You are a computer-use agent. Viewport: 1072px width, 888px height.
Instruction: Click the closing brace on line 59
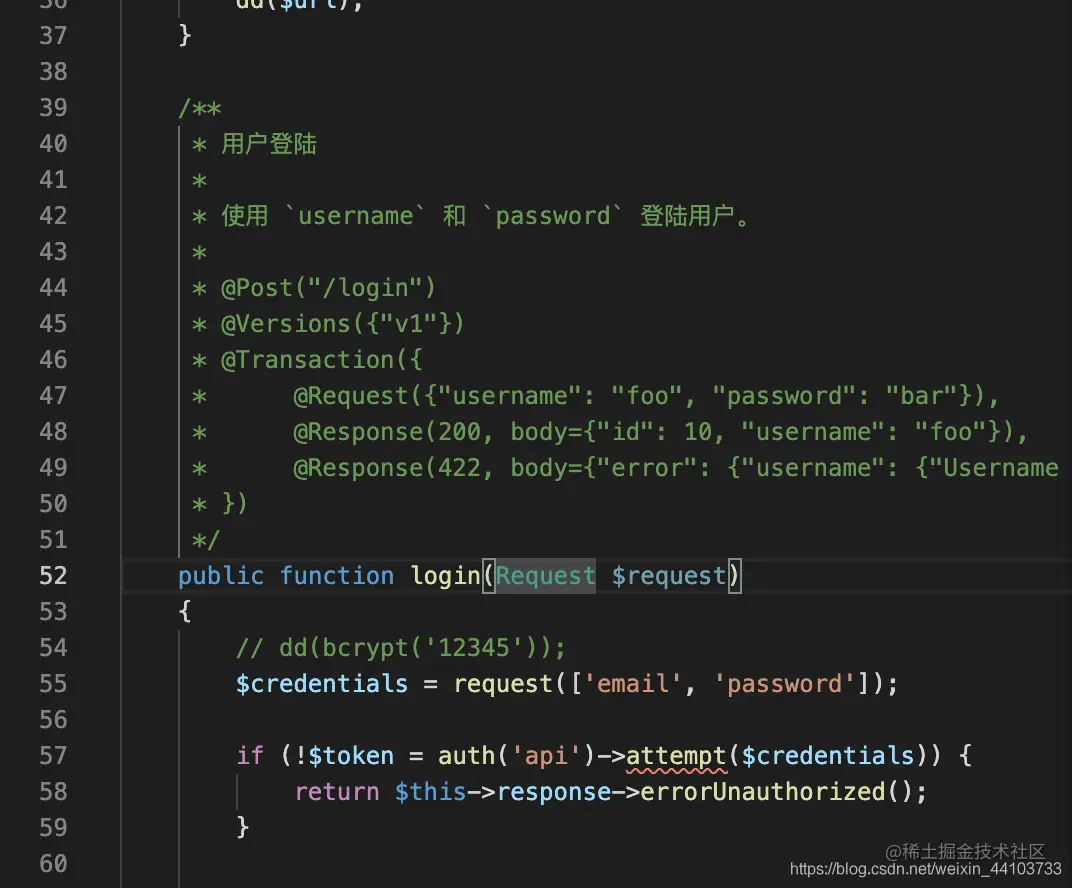pos(242,827)
